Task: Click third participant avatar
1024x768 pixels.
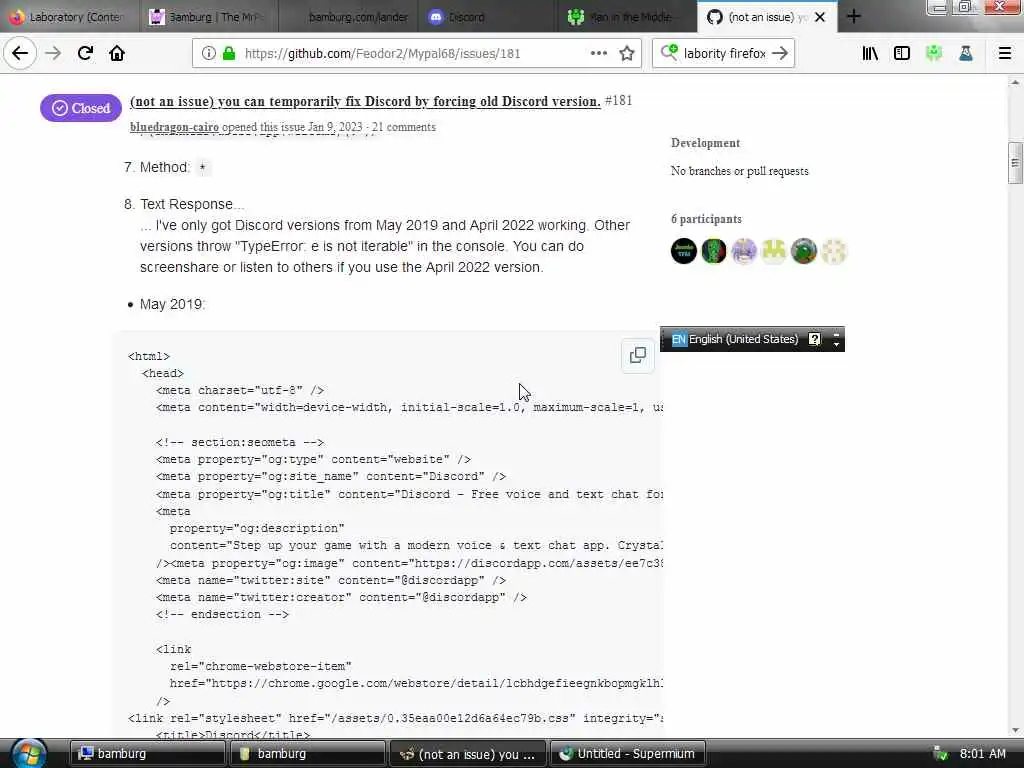Action: (744, 251)
